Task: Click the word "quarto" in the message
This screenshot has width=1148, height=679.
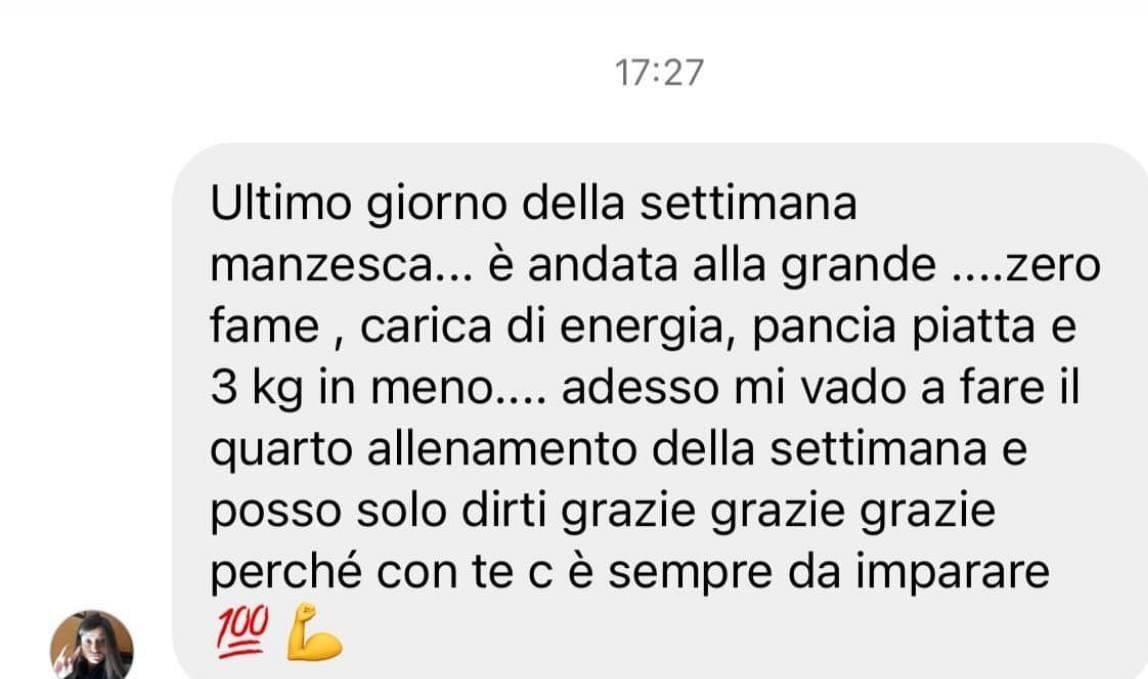Action: pos(281,451)
